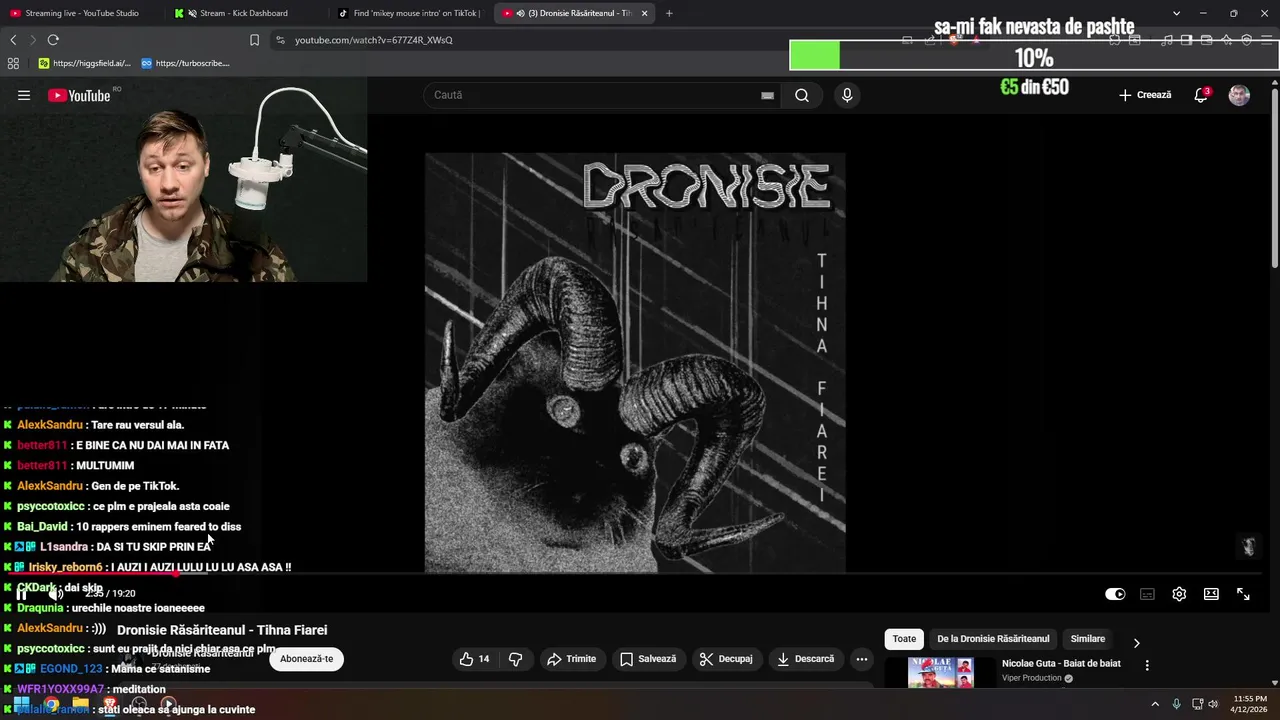Open turboscribe bookmark
This screenshot has height=720, width=1280.
(x=185, y=63)
